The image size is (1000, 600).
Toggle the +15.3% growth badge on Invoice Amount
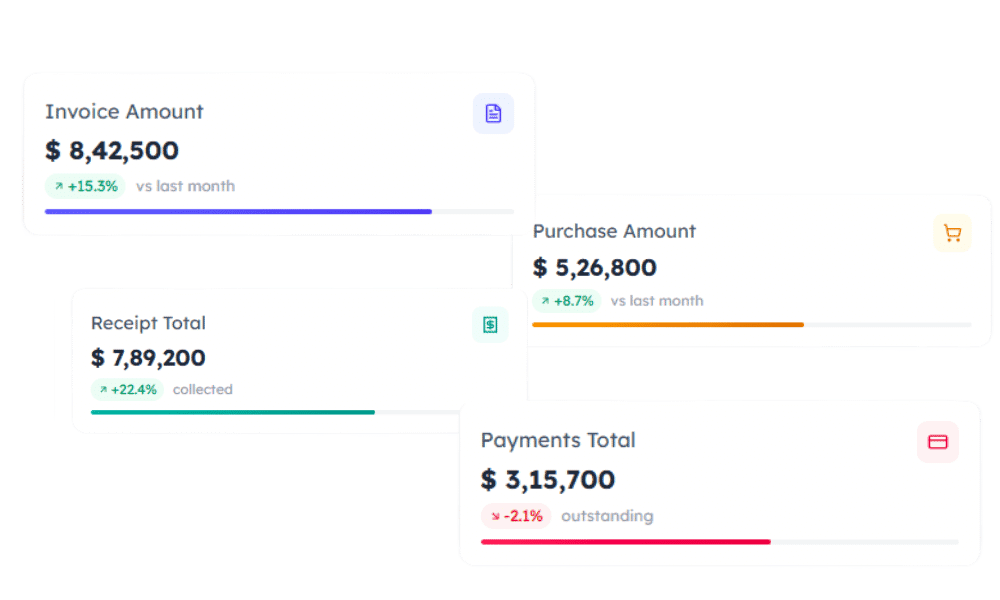[x=84, y=186]
